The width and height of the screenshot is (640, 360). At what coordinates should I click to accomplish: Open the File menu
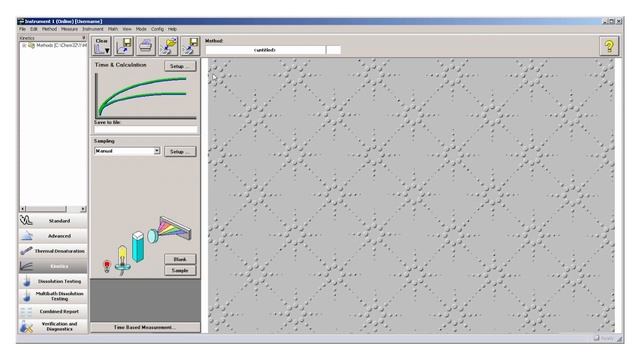[22, 29]
